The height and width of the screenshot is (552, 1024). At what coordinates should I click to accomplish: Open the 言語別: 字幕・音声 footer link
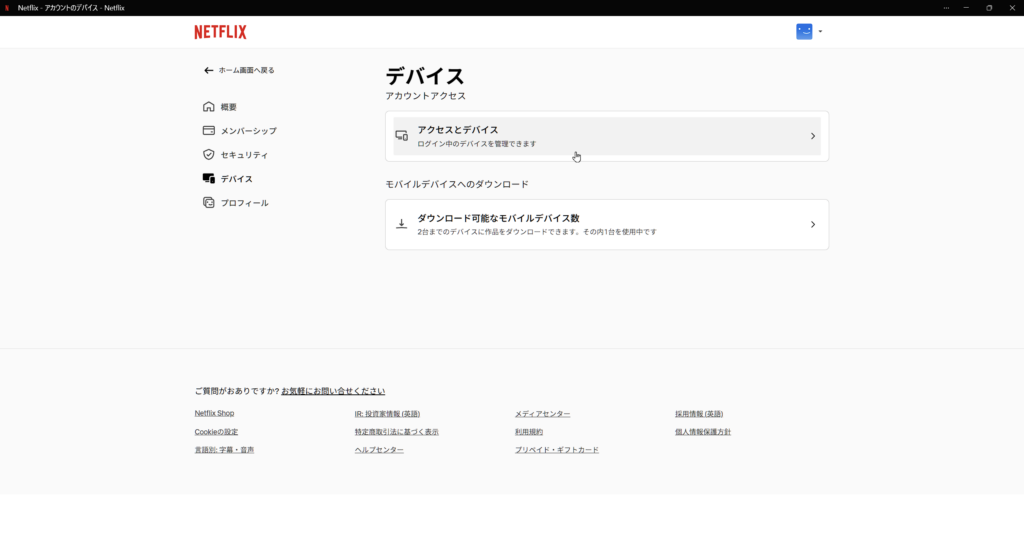pos(224,450)
